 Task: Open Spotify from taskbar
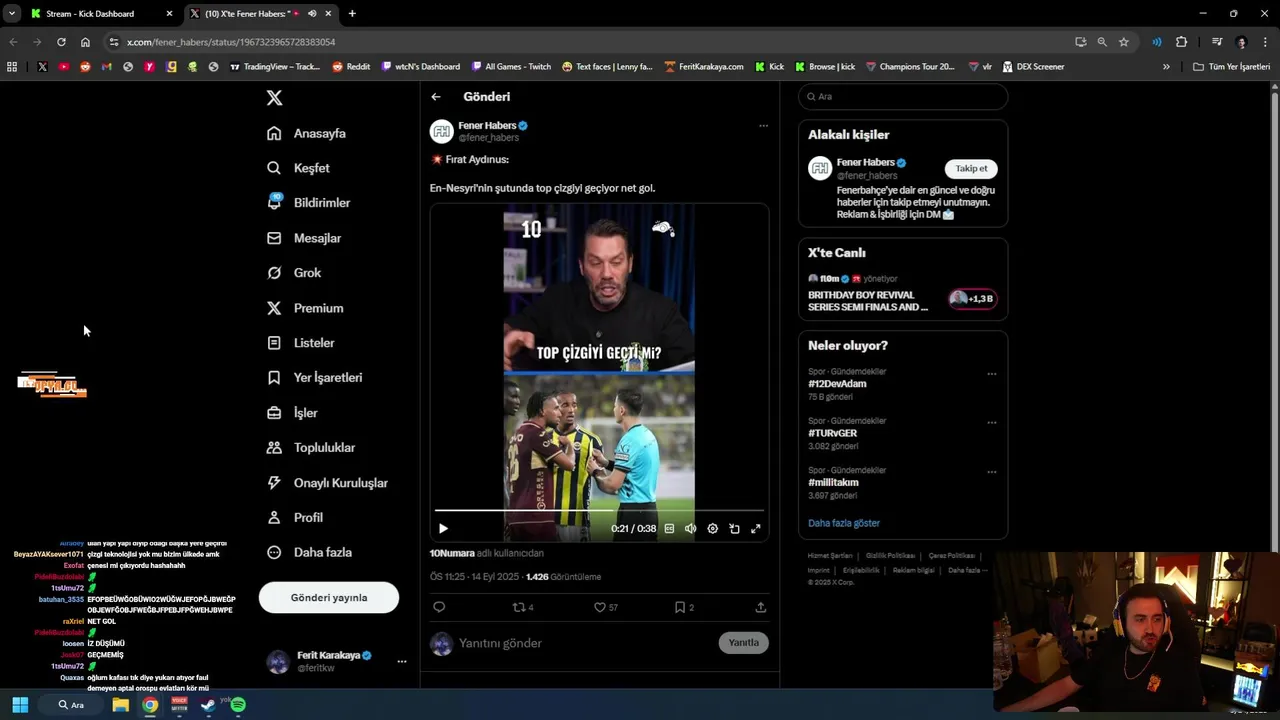238,705
